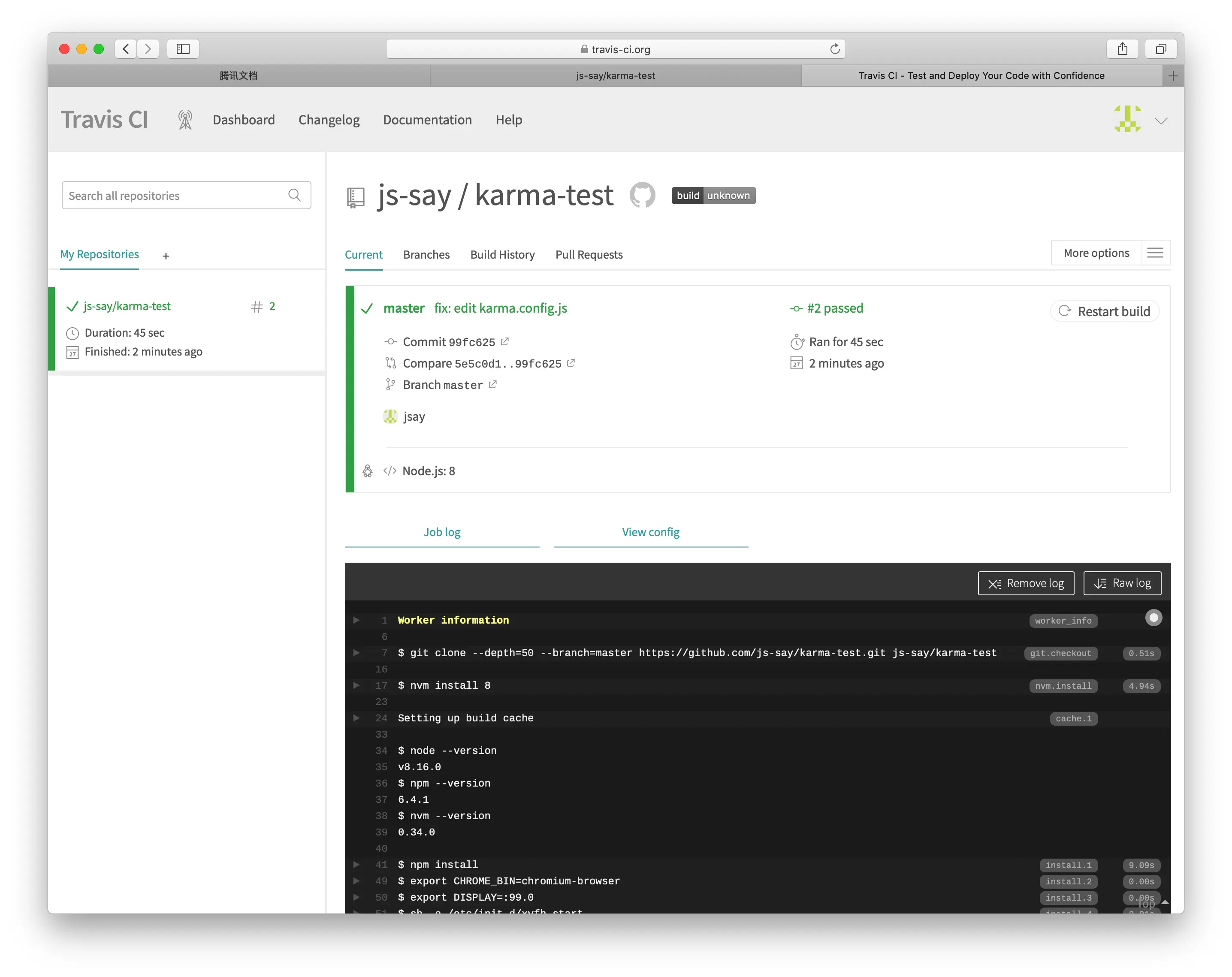Viewport: 1232px width, 977px height.
Task: Select the Job log tab
Action: 442,533
